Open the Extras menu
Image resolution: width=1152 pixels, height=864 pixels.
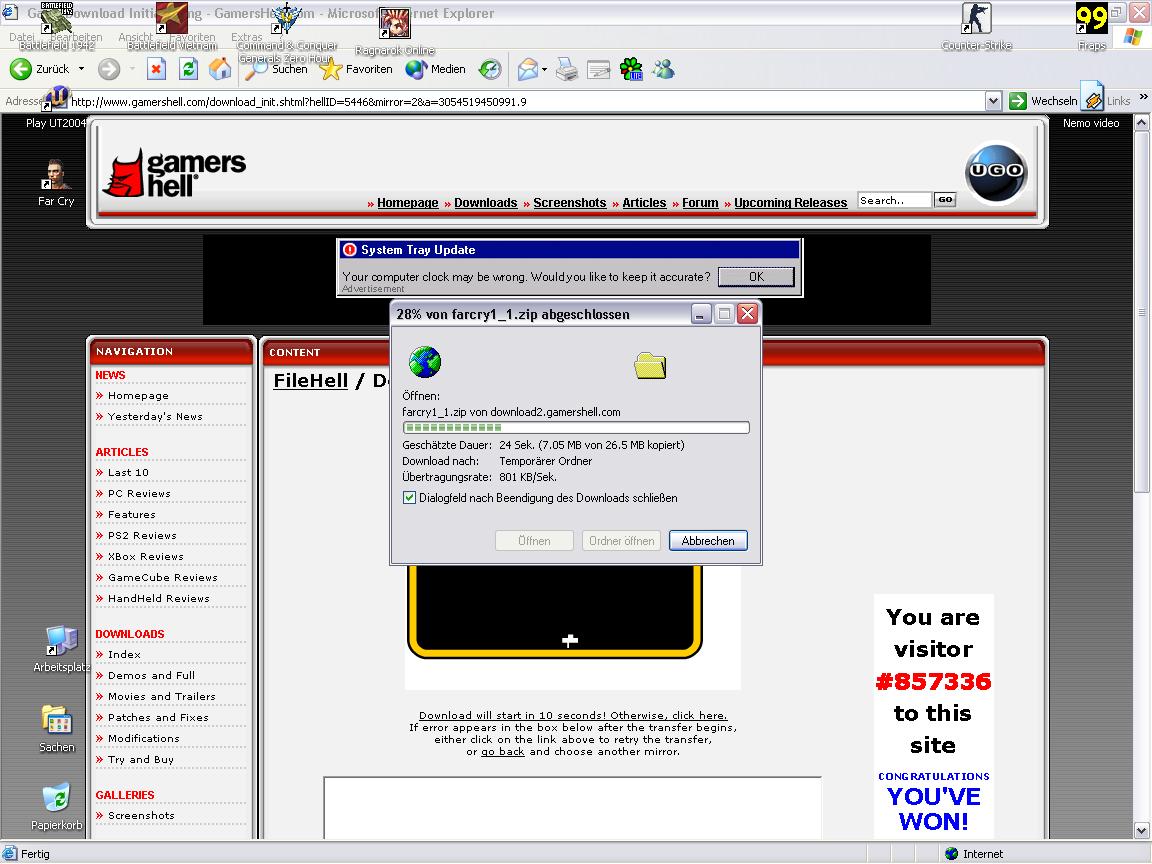click(x=246, y=37)
